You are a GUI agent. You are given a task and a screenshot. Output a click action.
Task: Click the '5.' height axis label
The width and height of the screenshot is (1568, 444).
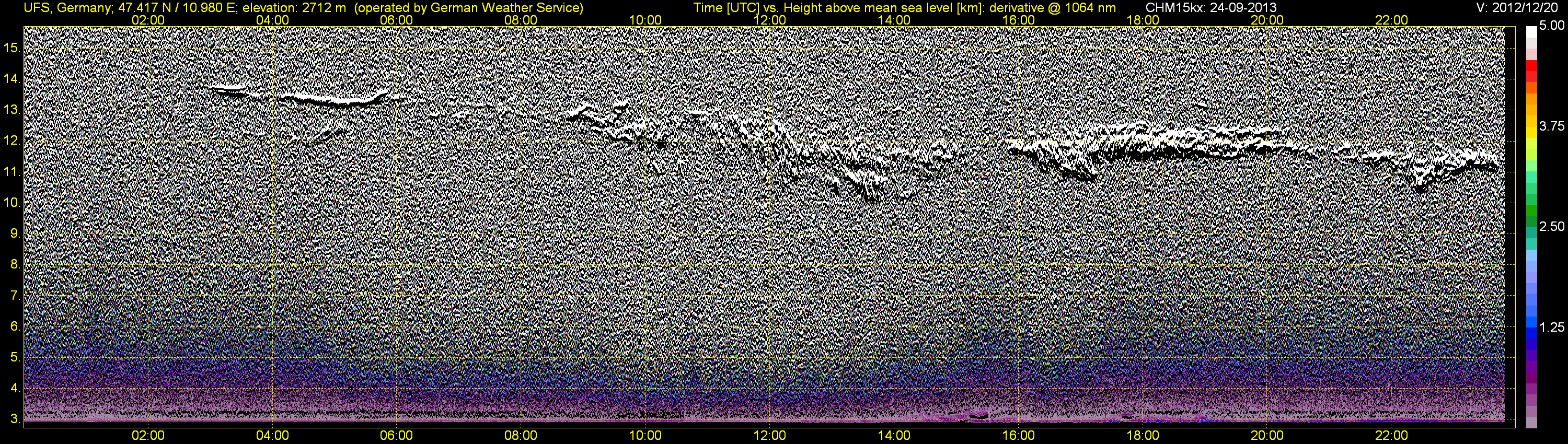click(x=15, y=358)
